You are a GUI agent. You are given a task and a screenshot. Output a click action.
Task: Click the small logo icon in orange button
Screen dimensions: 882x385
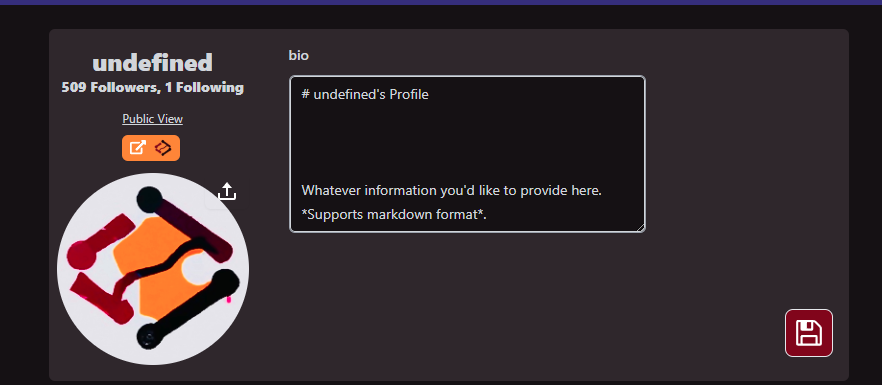tap(163, 148)
